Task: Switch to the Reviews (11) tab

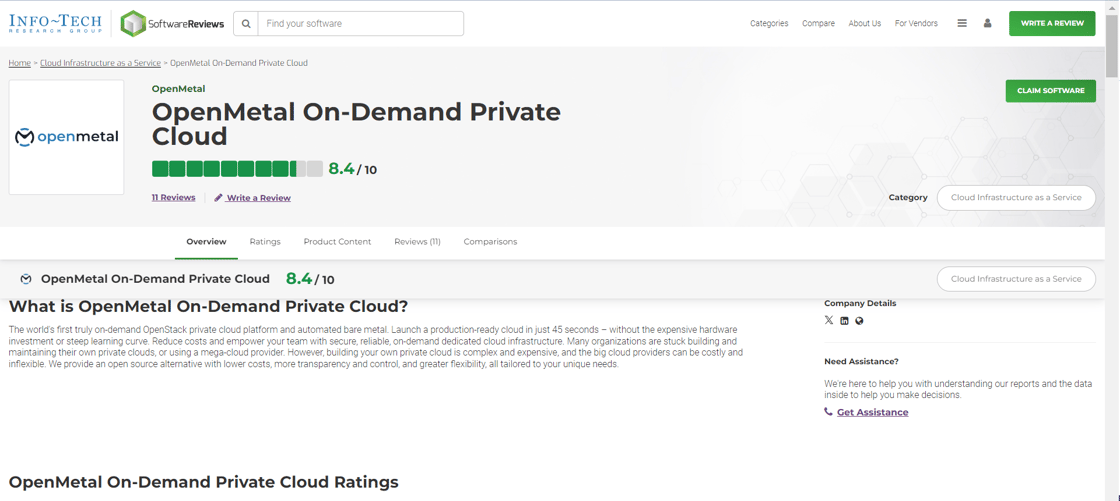Action: pyautogui.click(x=417, y=242)
